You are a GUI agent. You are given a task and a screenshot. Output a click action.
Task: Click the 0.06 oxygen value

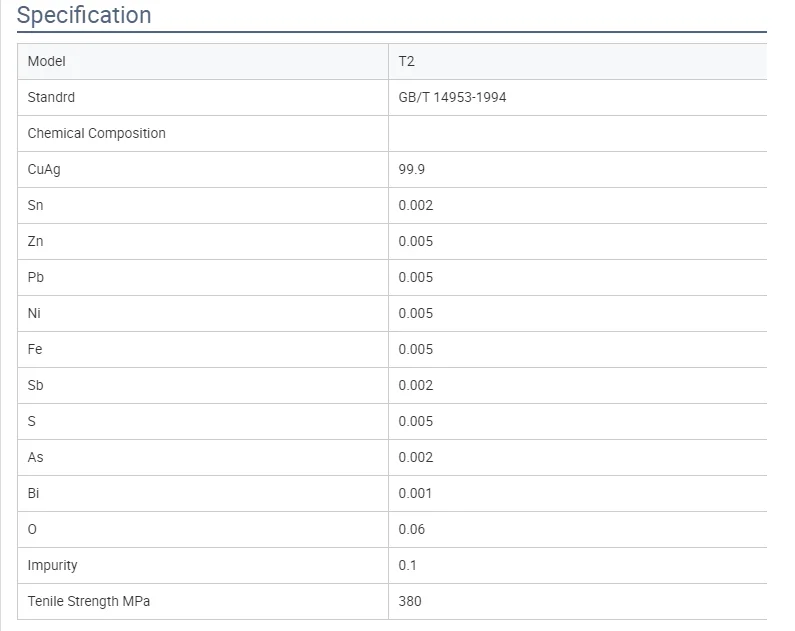411,529
